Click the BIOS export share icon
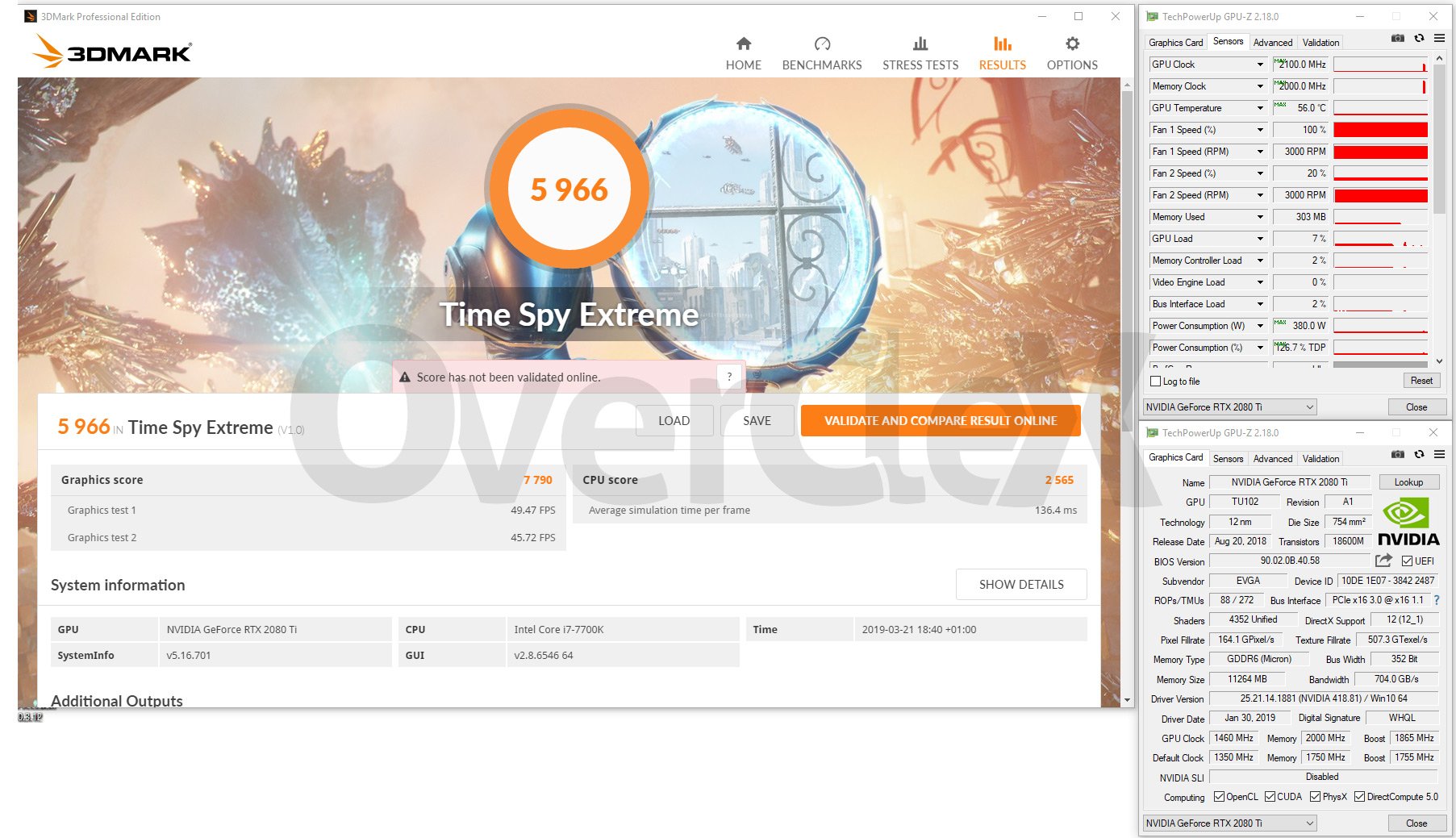 tap(1383, 560)
